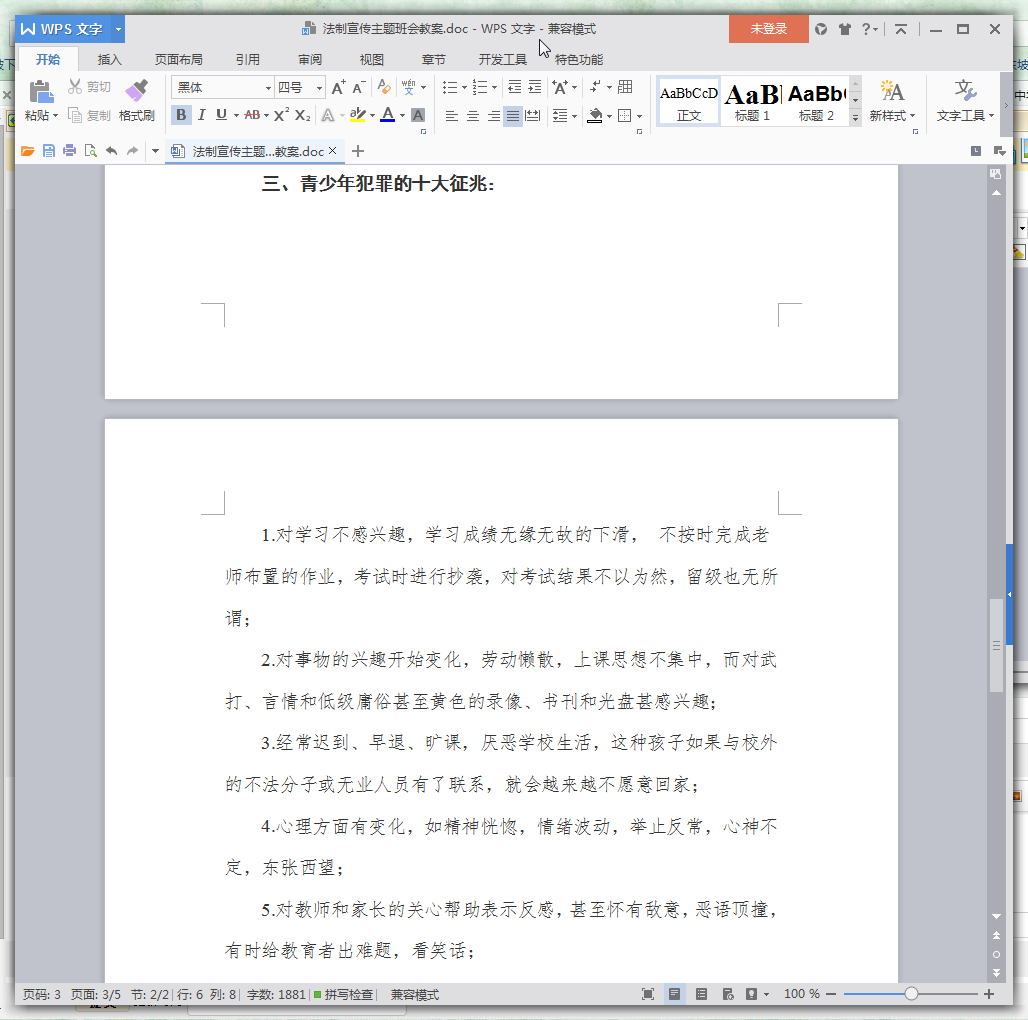Click the increase indent icon
Image resolution: width=1028 pixels, height=1020 pixels.
coord(535,87)
